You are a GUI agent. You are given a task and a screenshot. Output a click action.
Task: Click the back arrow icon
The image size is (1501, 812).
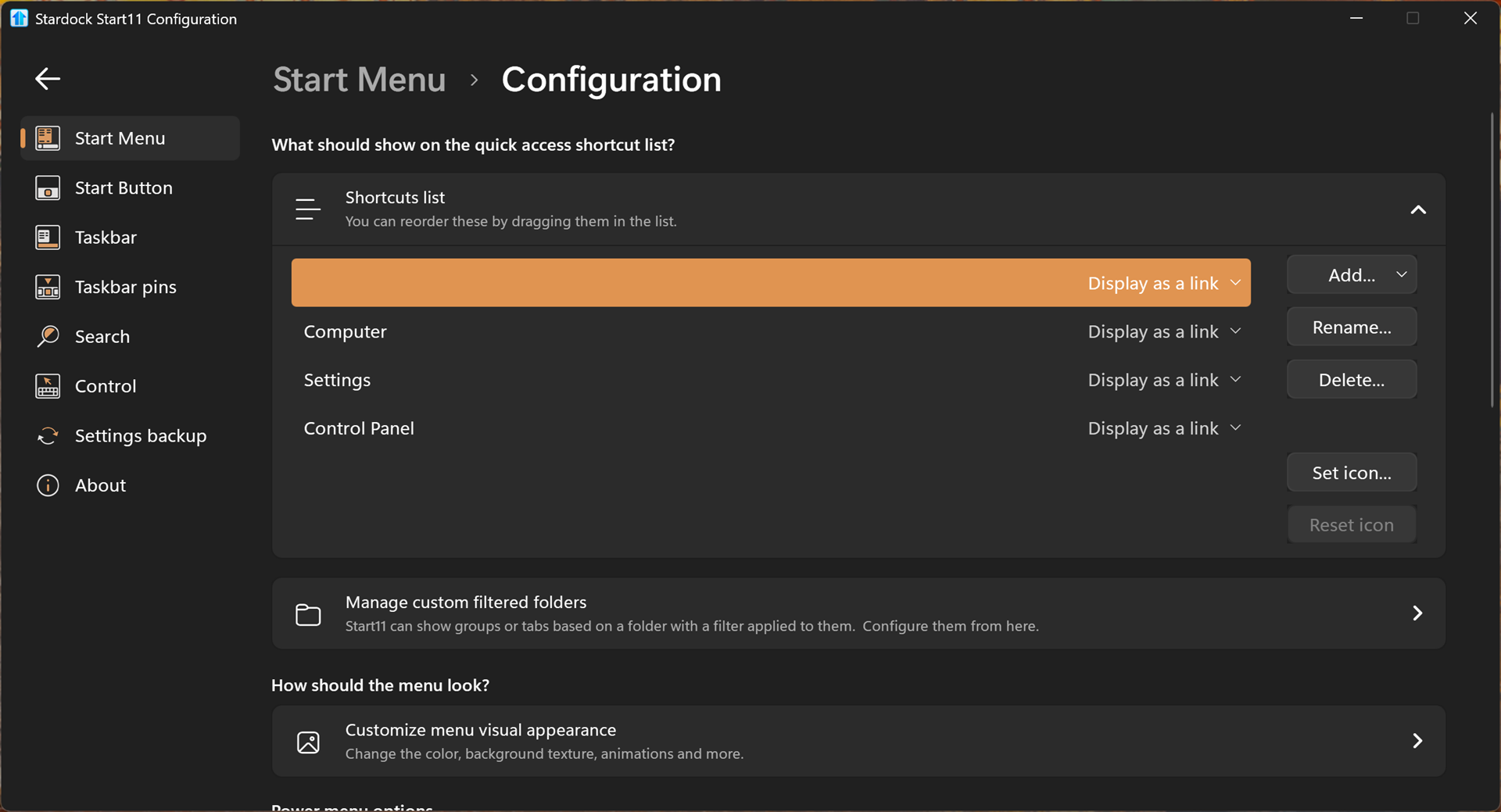pos(48,79)
